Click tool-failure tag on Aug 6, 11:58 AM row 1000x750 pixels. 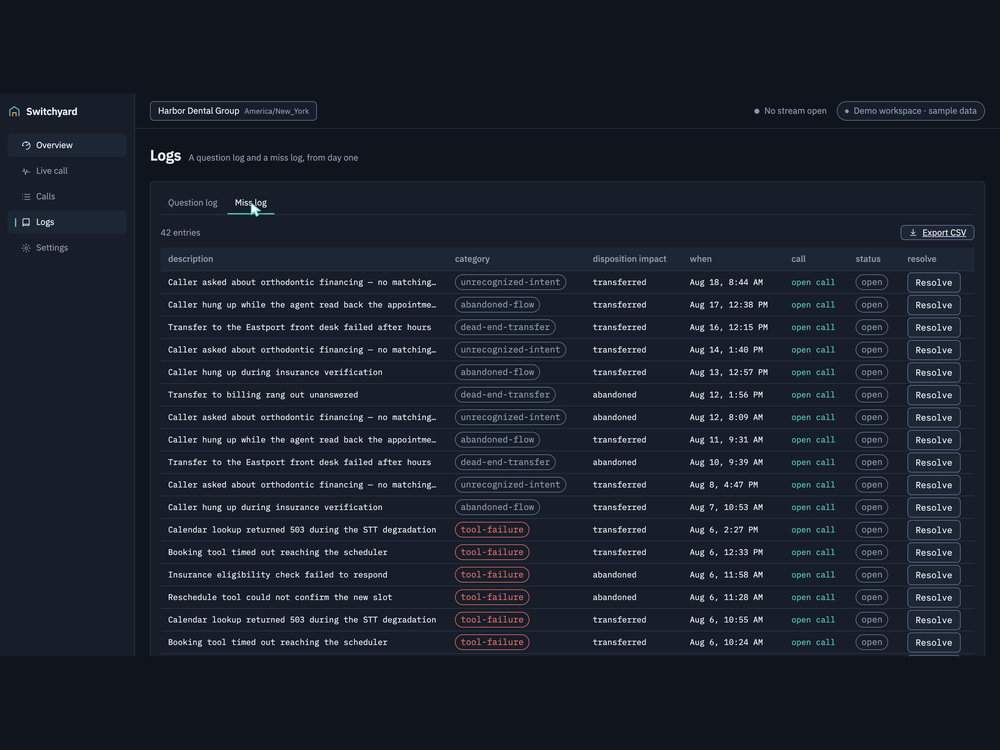[492, 575]
